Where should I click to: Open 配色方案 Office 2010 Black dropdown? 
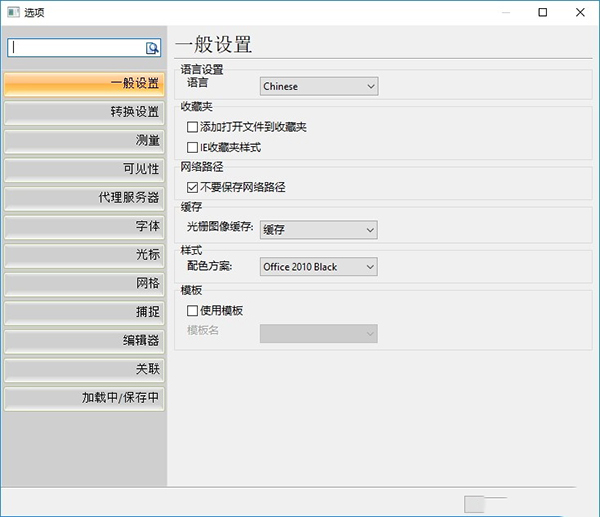(x=319, y=267)
